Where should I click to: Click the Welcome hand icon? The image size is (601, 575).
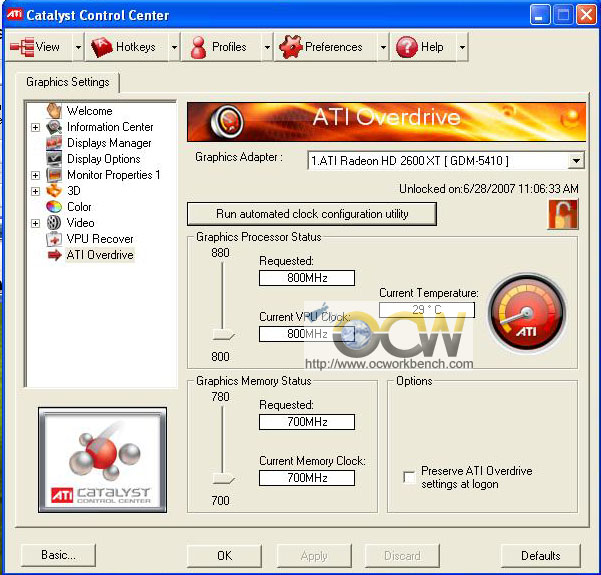tap(54, 110)
